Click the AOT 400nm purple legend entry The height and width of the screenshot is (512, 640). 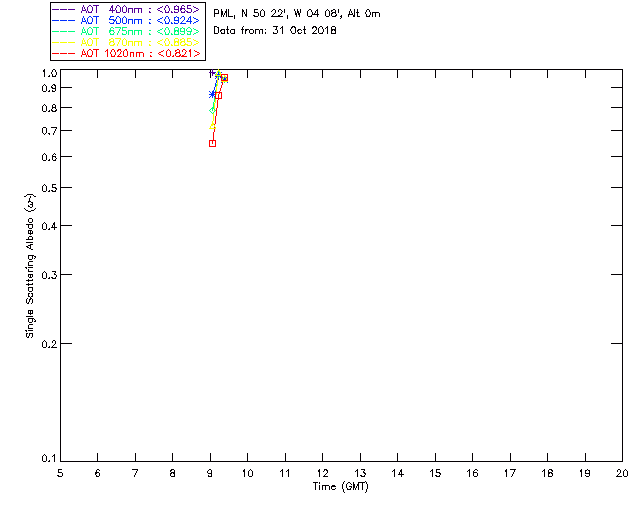tap(127, 9)
